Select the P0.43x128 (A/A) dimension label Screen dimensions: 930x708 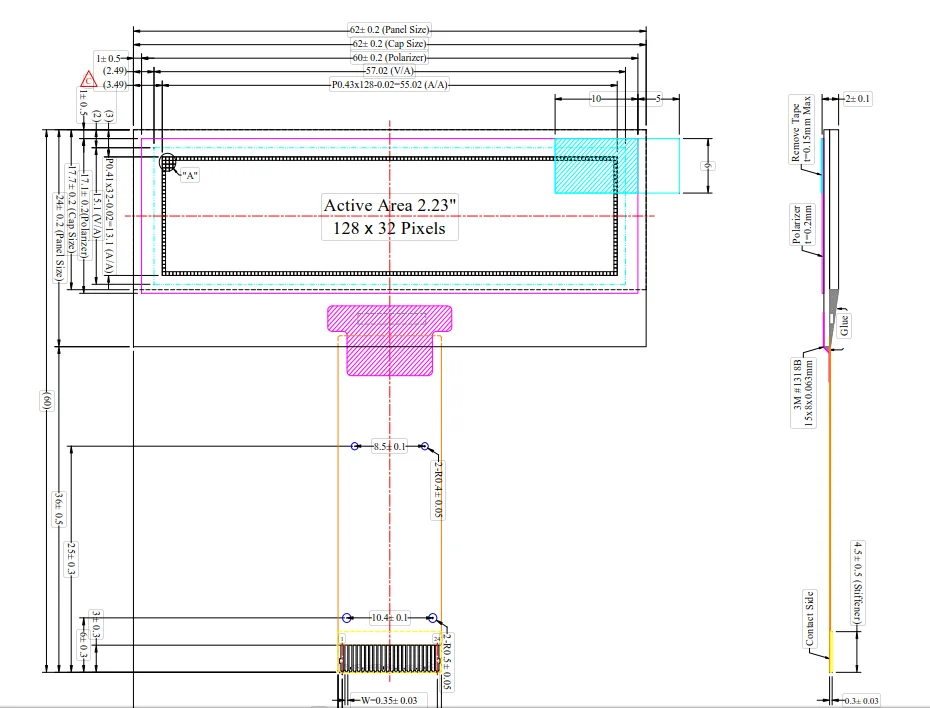pyautogui.click(x=390, y=85)
